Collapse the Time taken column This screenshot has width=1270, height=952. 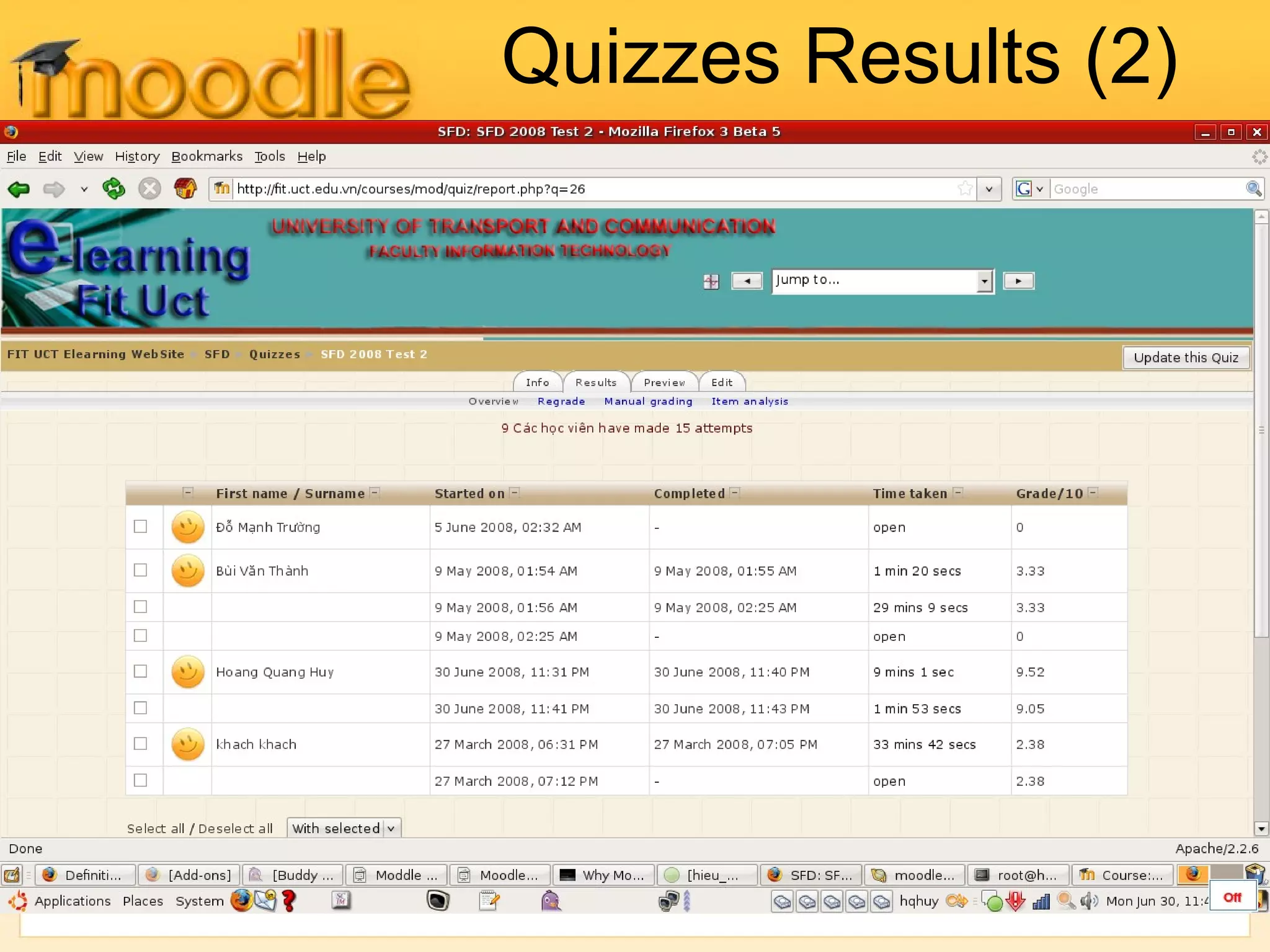[958, 493]
